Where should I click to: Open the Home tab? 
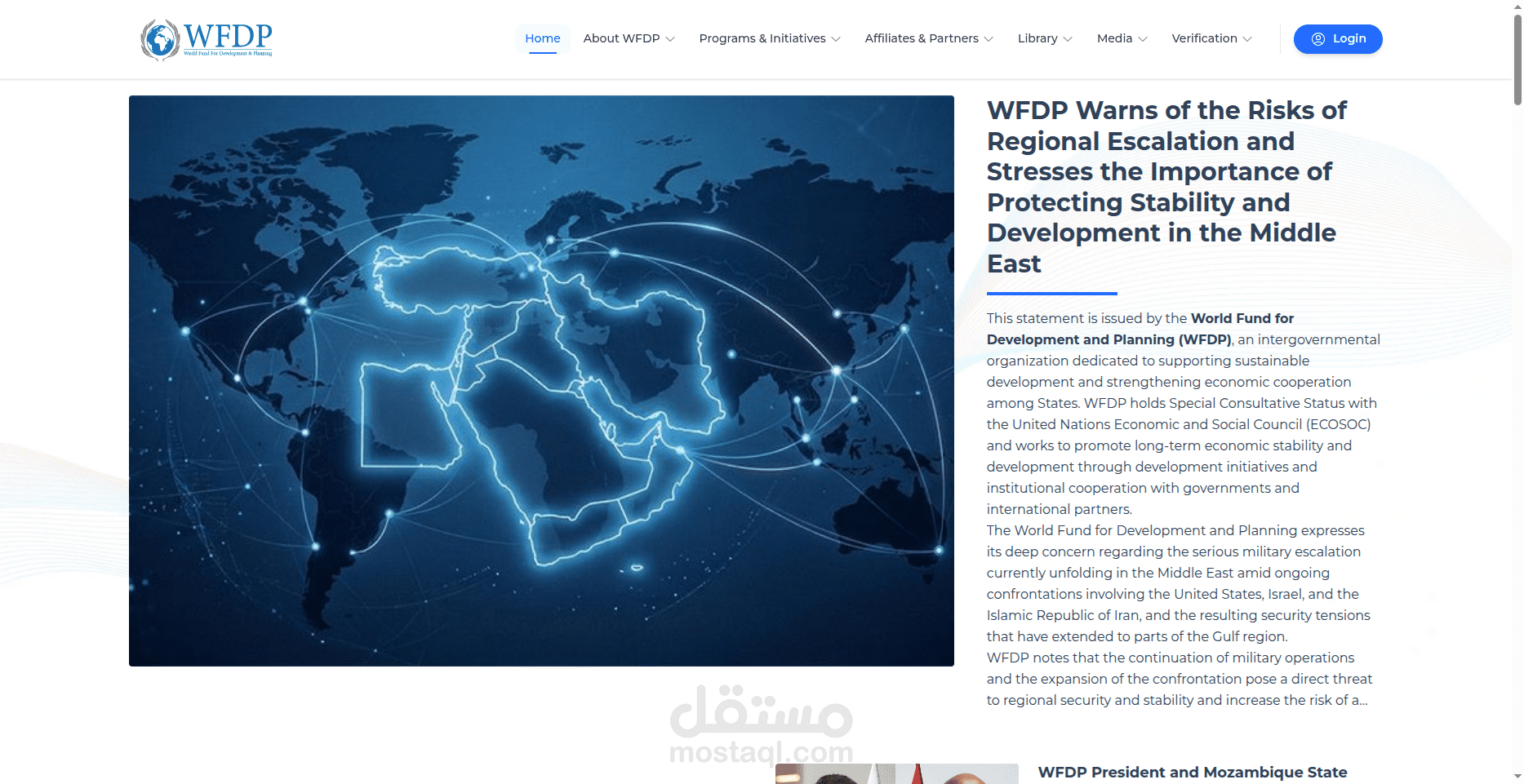542,38
